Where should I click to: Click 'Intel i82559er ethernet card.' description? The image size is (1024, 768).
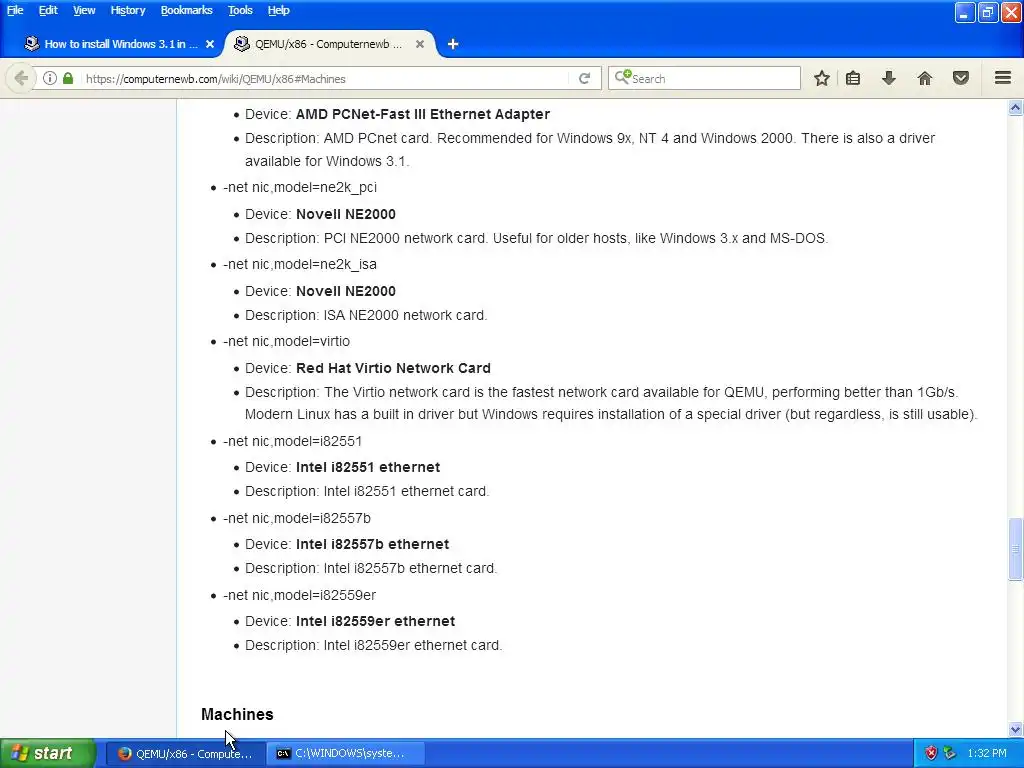coord(413,646)
